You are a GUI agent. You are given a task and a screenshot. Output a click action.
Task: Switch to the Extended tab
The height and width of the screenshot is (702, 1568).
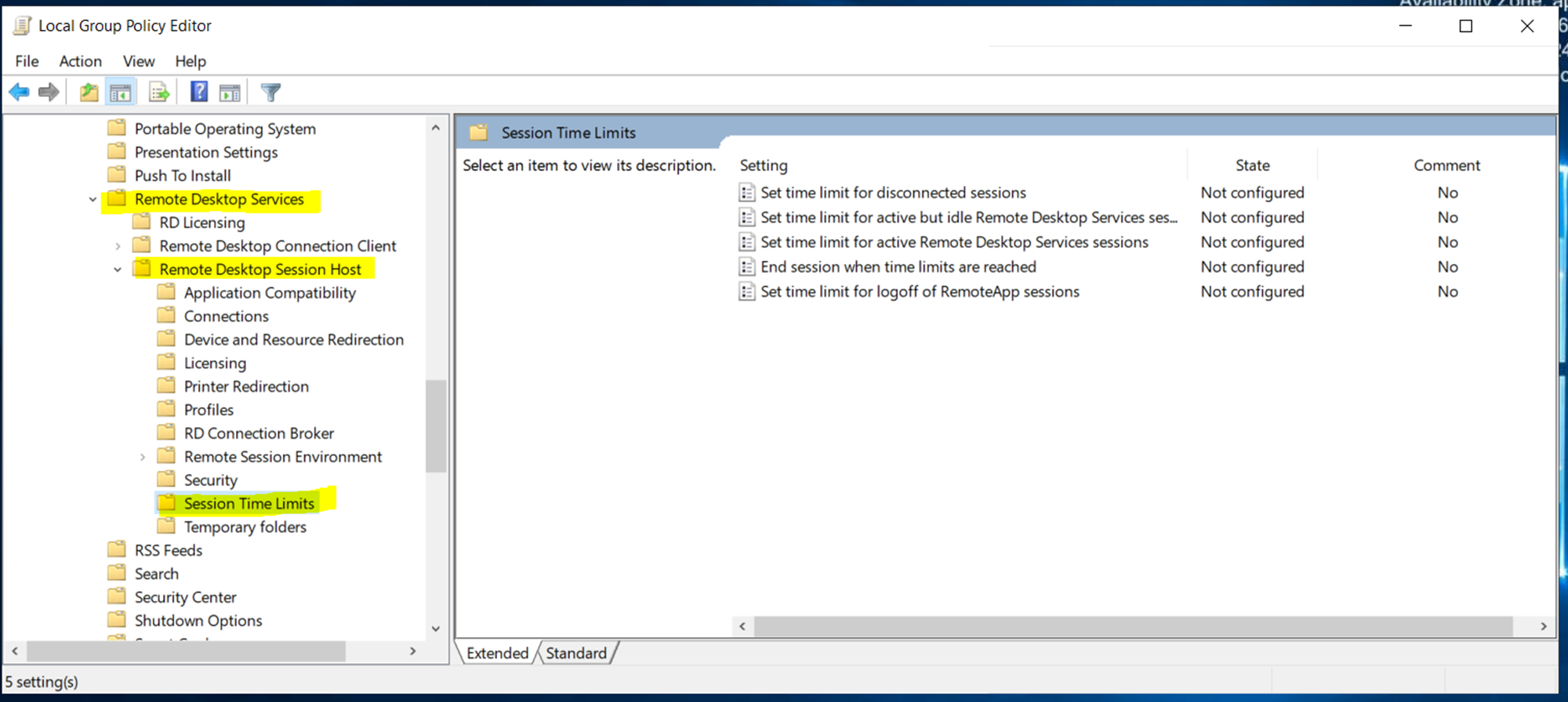[497, 653]
